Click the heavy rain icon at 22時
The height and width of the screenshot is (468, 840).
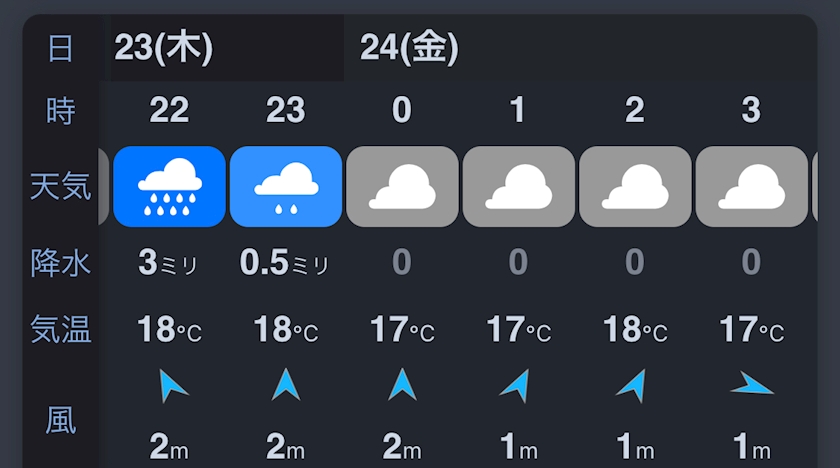click(169, 186)
